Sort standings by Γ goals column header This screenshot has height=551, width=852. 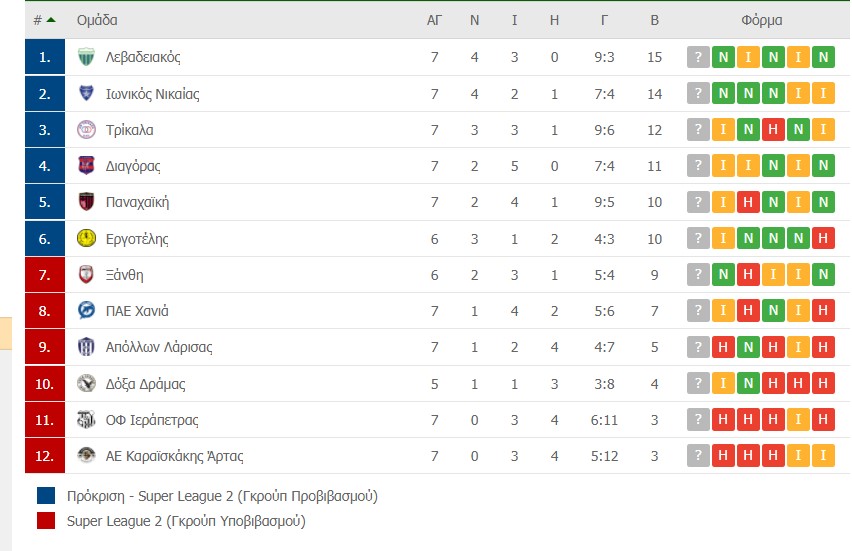tap(604, 20)
